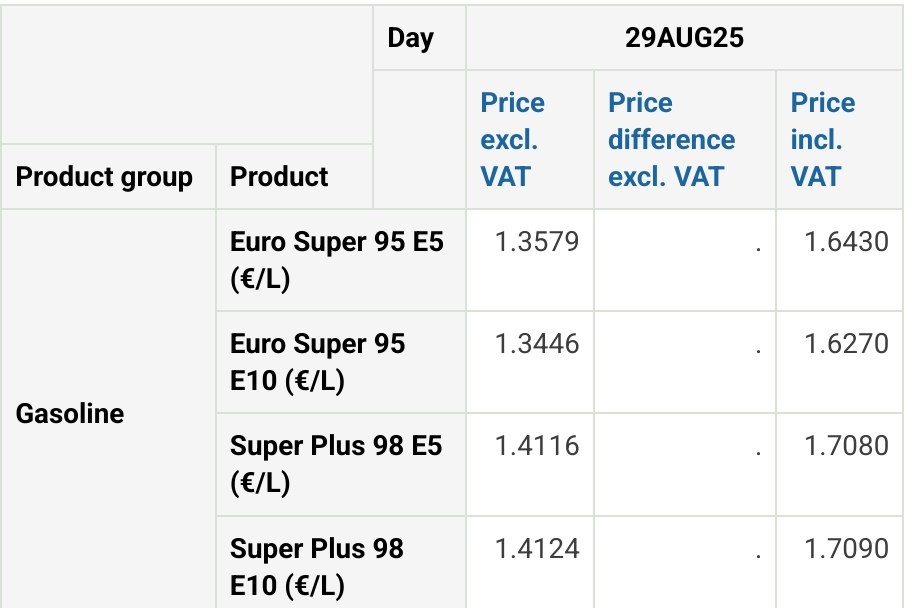Open the Price difference excl. VAT link
The height and width of the screenshot is (608, 912).
671,140
